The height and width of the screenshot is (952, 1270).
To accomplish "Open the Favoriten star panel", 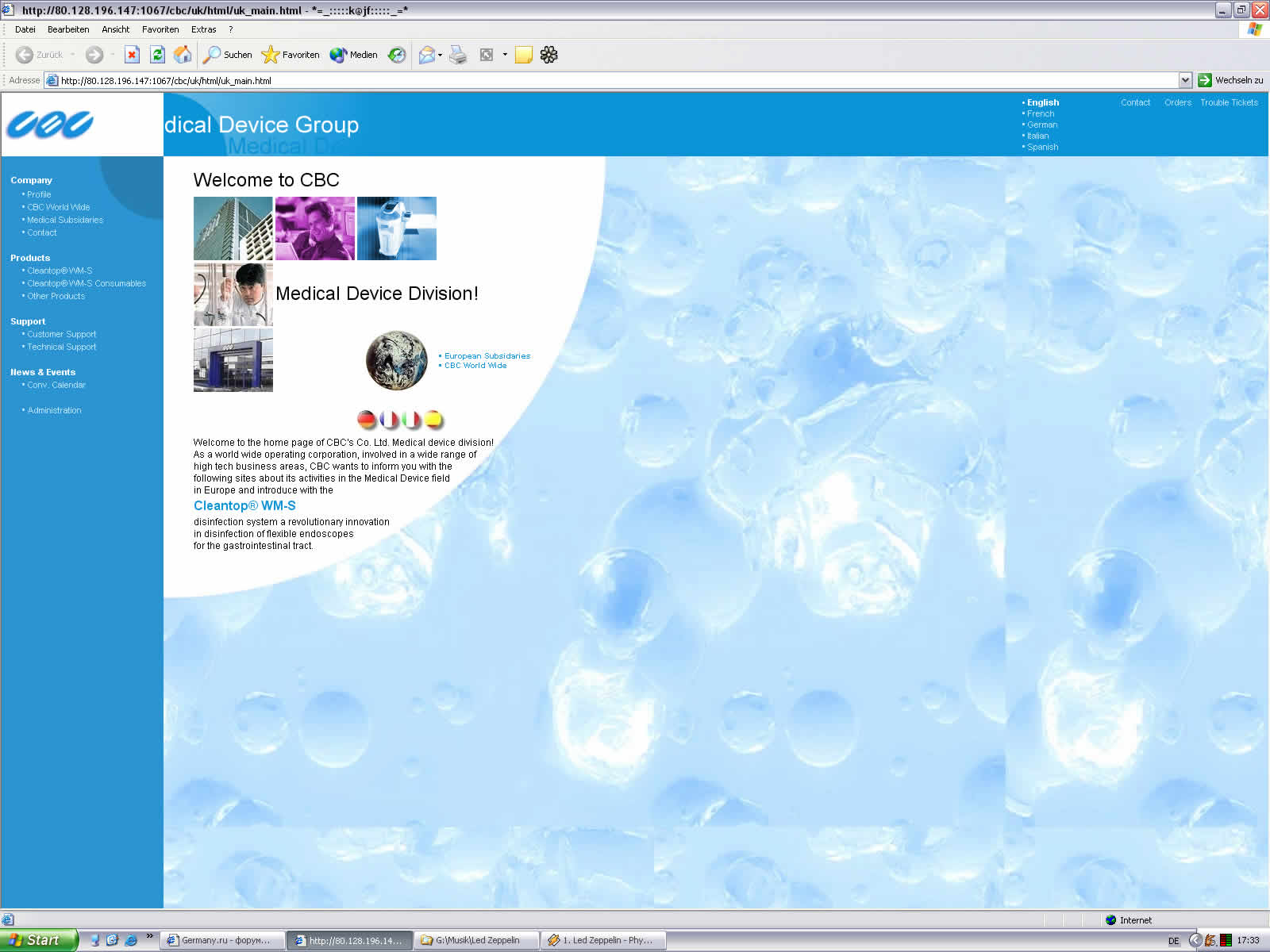I will (291, 55).
